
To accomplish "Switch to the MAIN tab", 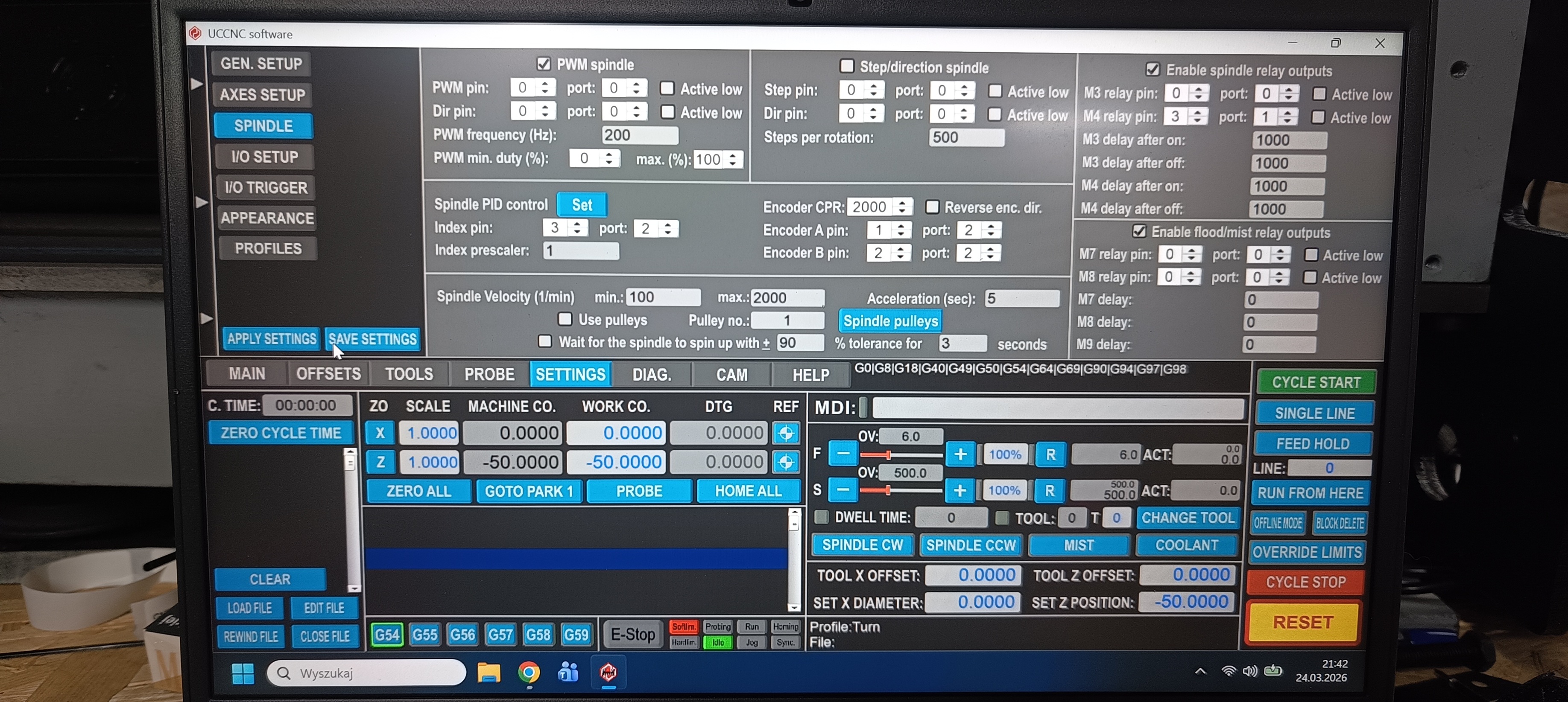I will tap(246, 373).
